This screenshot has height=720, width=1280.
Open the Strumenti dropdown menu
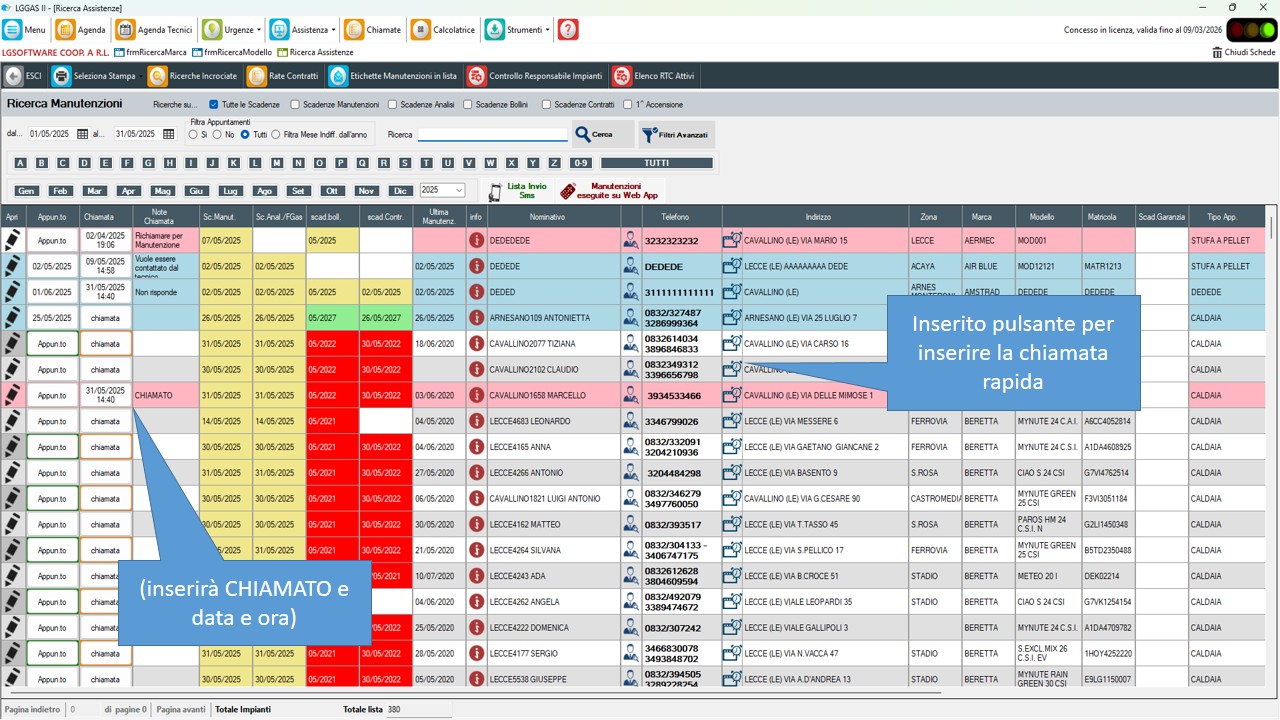518,30
